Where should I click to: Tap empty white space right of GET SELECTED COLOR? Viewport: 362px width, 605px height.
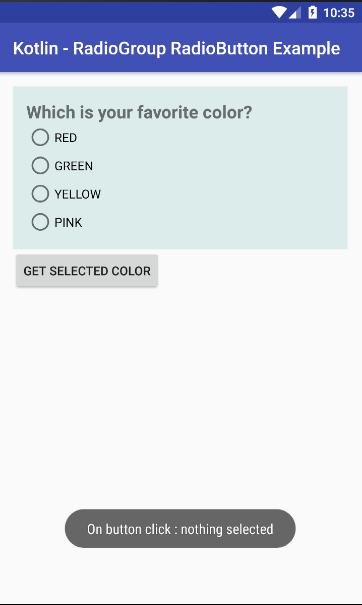tap(259, 271)
